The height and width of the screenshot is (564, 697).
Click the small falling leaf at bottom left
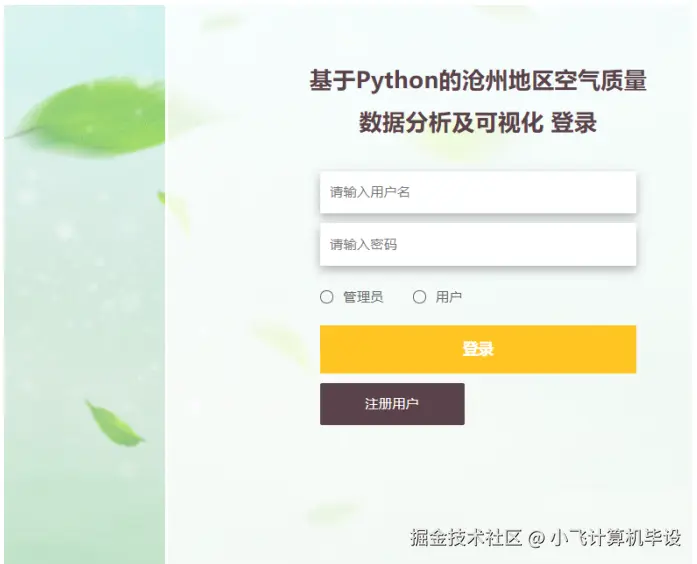coord(115,423)
